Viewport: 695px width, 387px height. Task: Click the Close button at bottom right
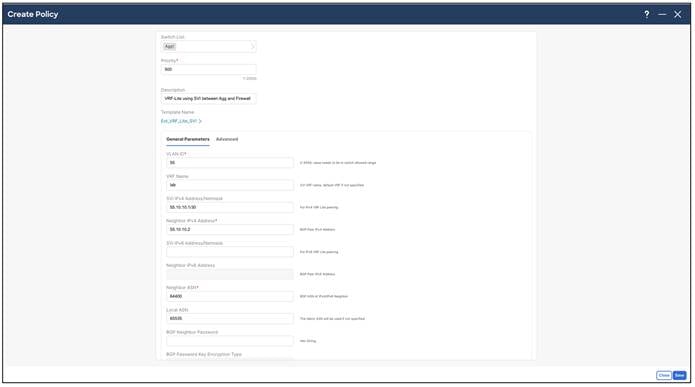[x=664, y=375]
